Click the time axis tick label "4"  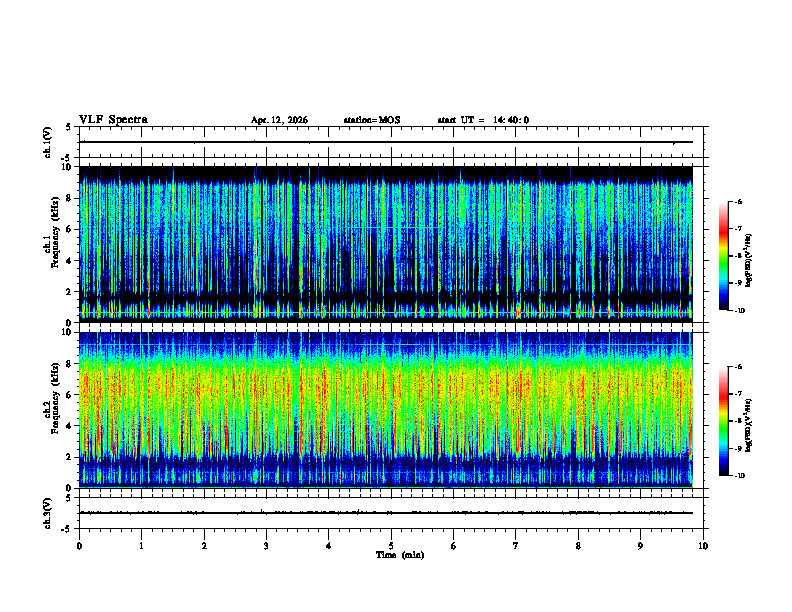[329, 546]
